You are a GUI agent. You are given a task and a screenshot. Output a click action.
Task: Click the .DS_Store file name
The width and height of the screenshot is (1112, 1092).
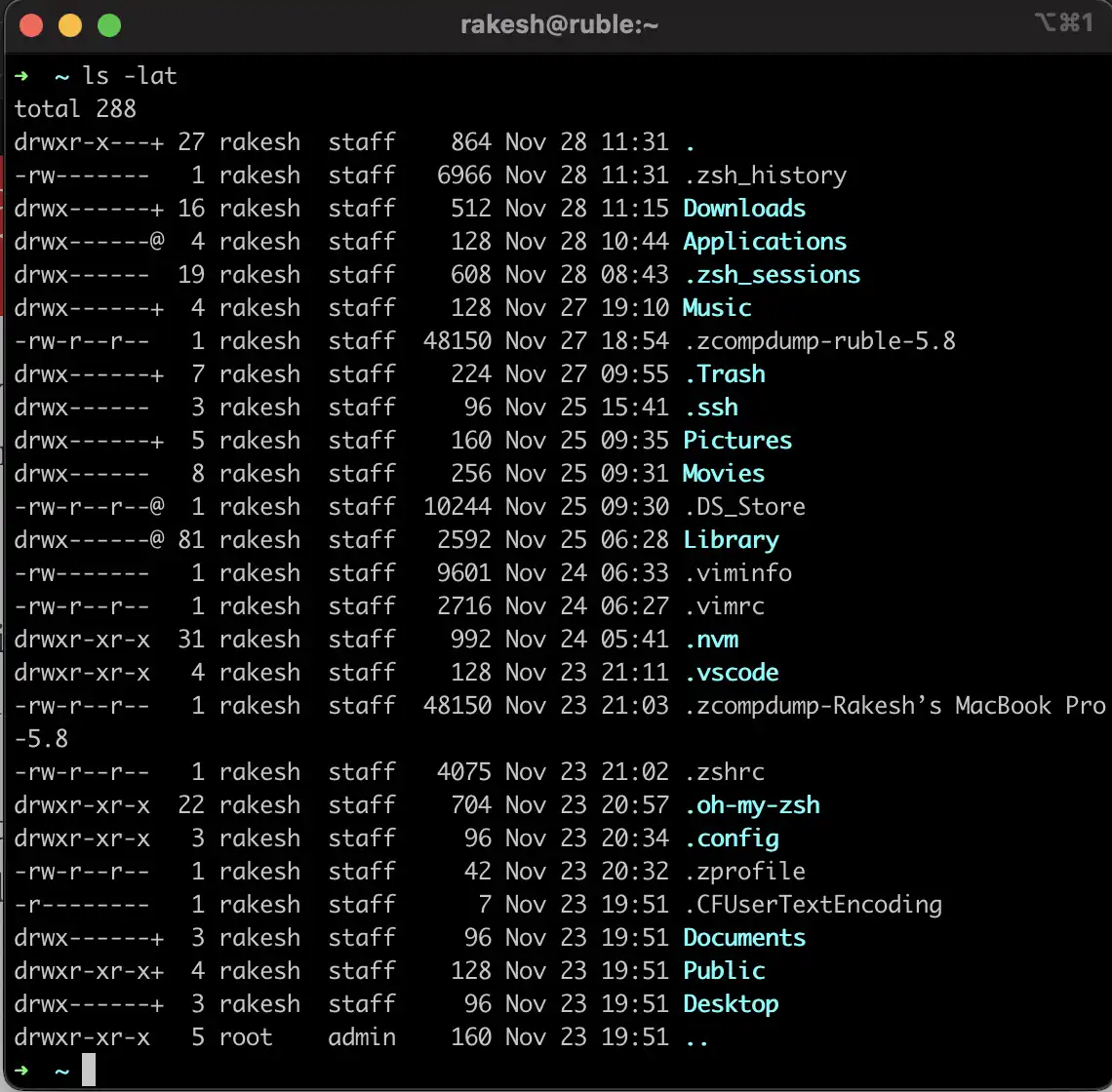pos(744,507)
